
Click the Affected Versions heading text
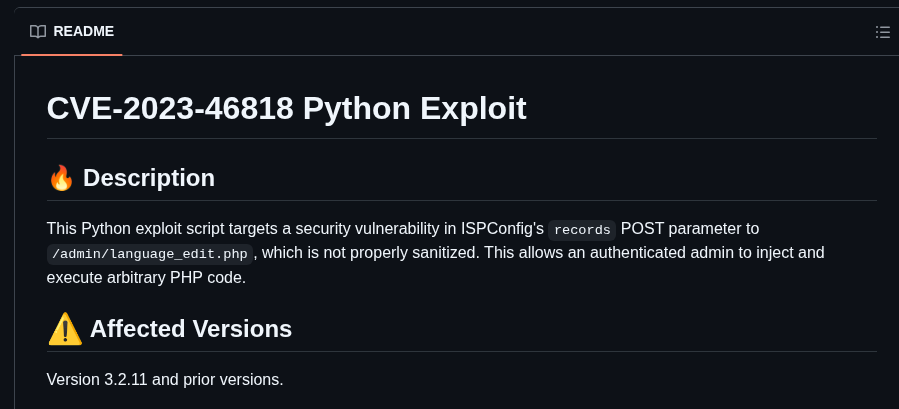(x=191, y=329)
